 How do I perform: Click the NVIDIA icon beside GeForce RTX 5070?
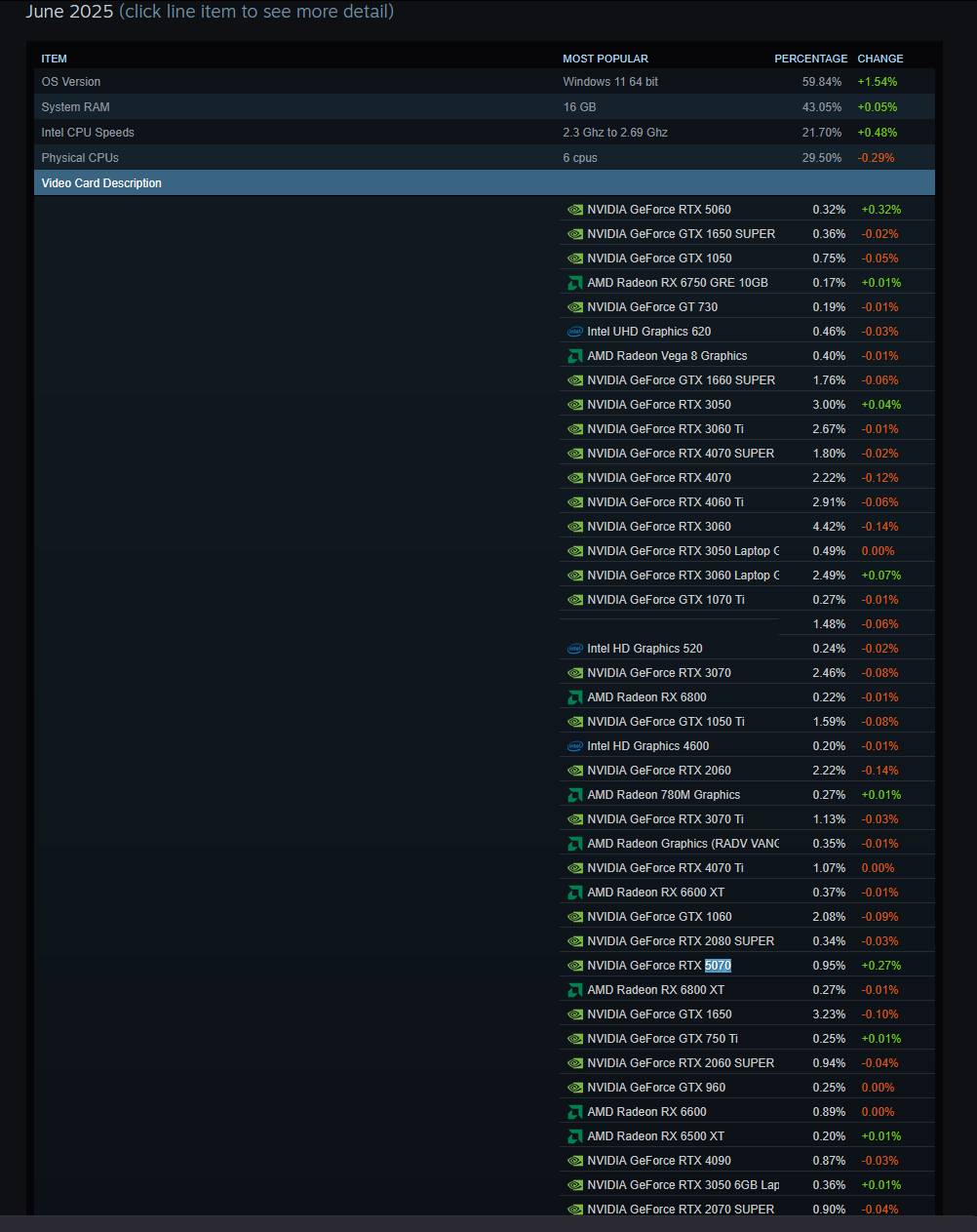coord(575,966)
